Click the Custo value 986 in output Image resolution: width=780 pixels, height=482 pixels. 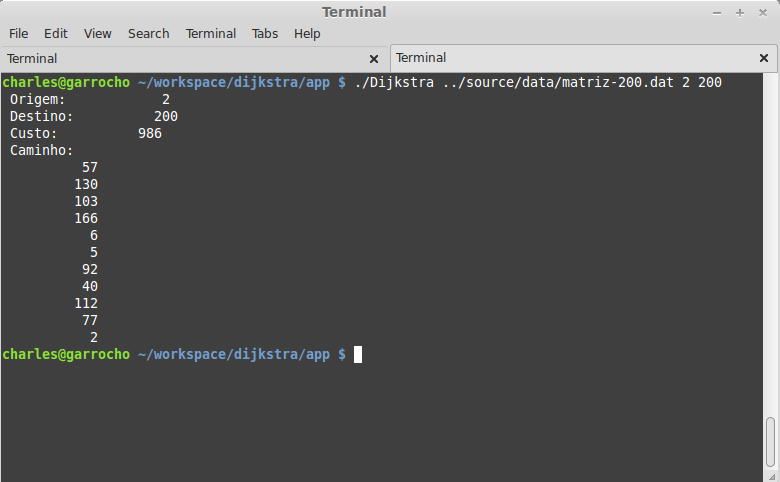point(150,133)
